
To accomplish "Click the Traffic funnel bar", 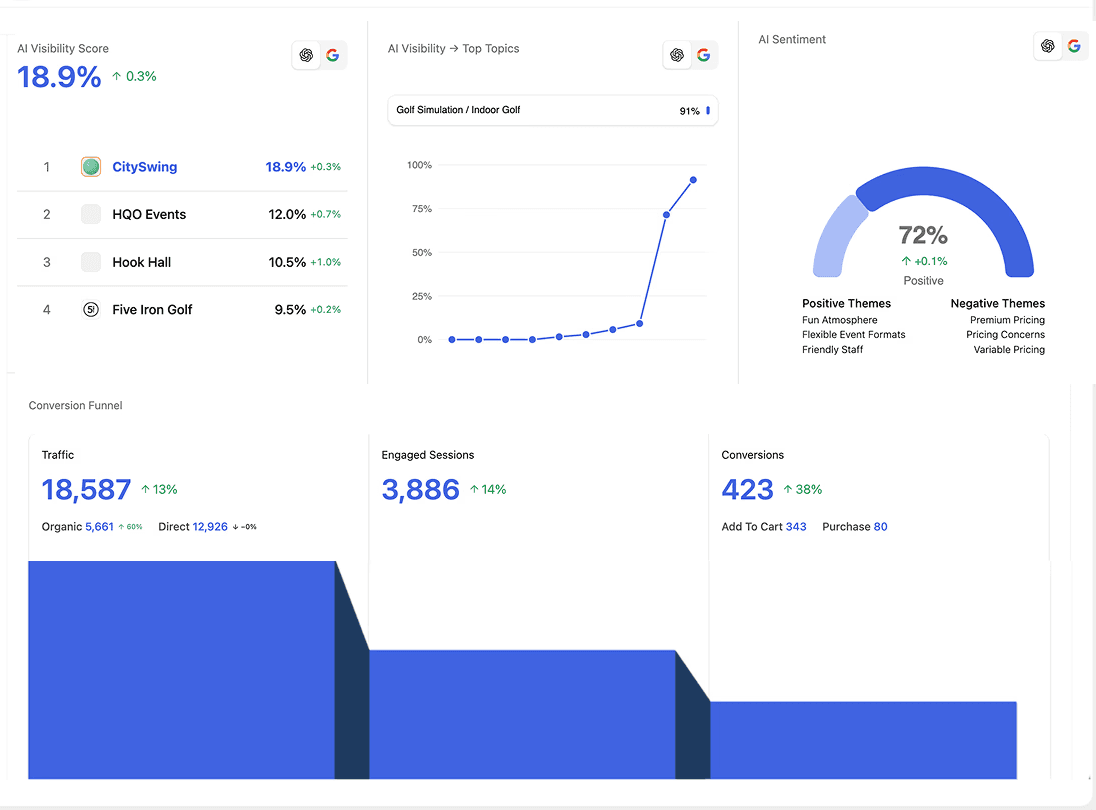I will coord(182,670).
